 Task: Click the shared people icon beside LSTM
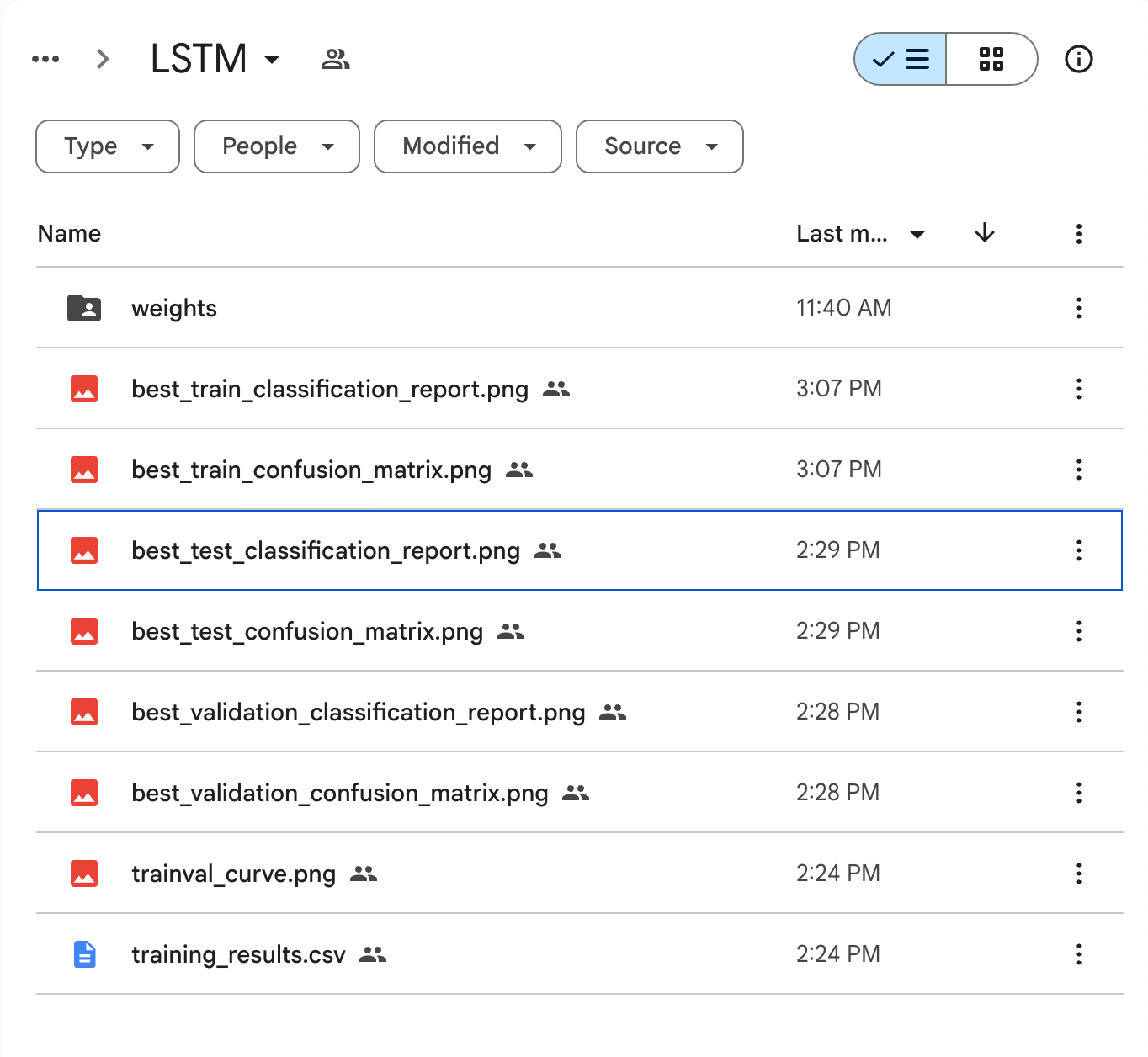click(x=335, y=59)
